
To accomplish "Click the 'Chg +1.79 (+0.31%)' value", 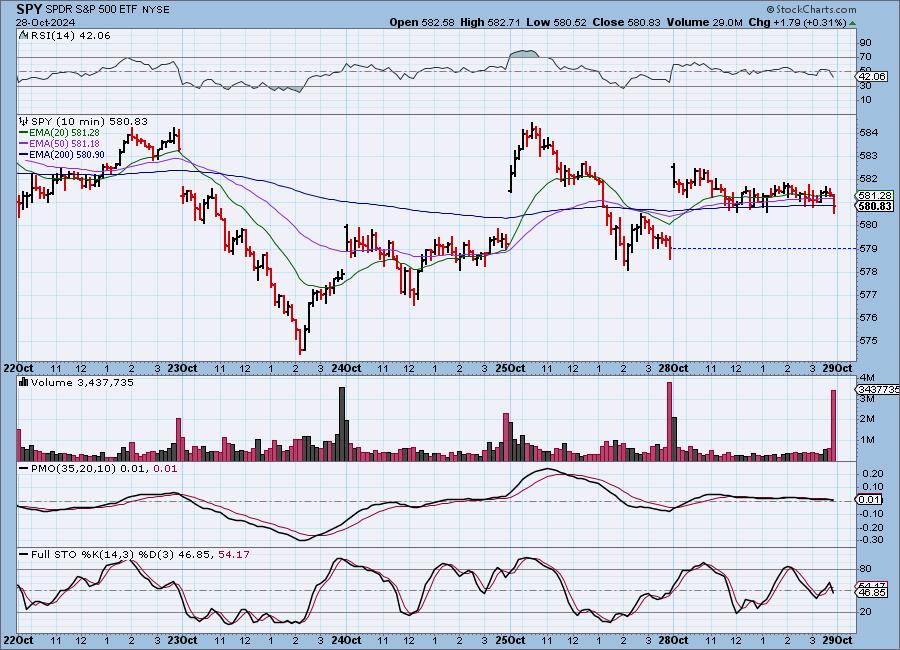I will point(798,22).
